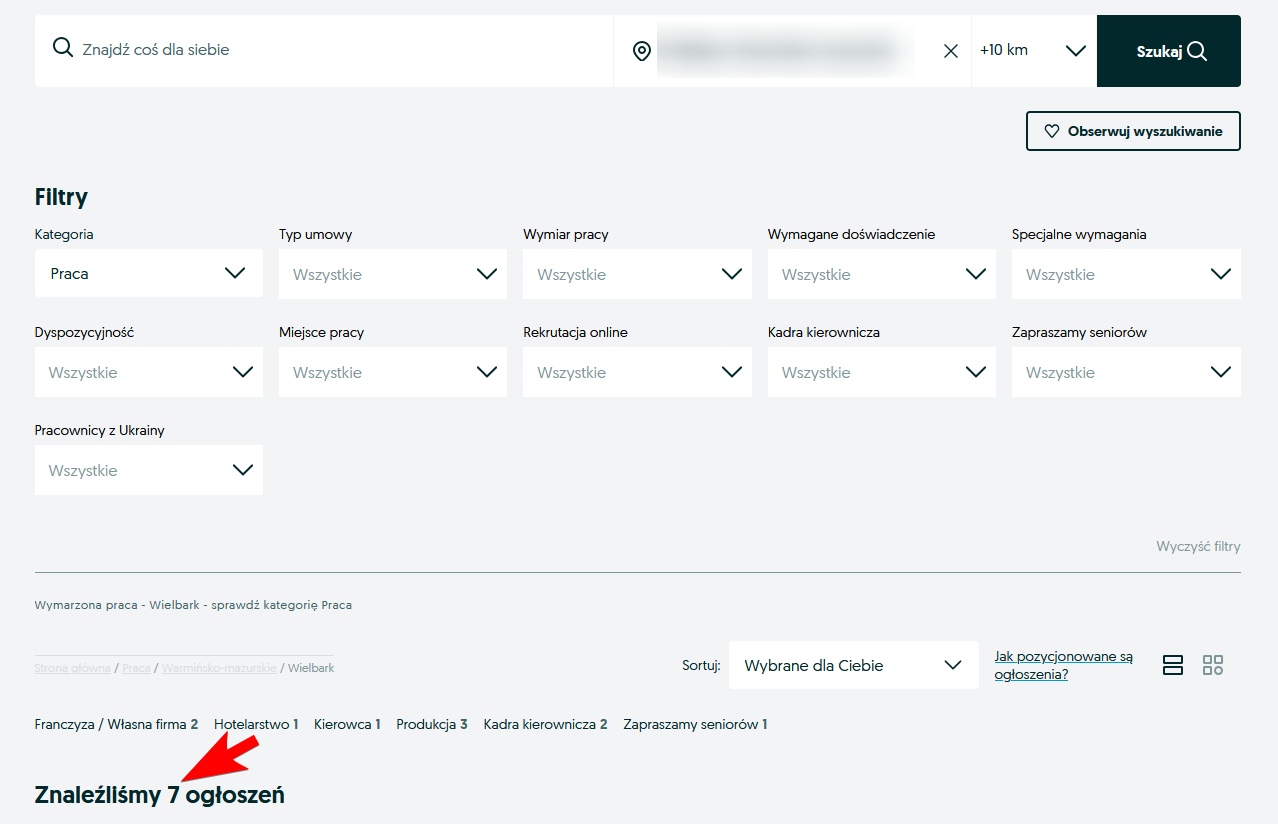Select Franczyza / Własna firma category
The image size is (1278, 824).
116,724
